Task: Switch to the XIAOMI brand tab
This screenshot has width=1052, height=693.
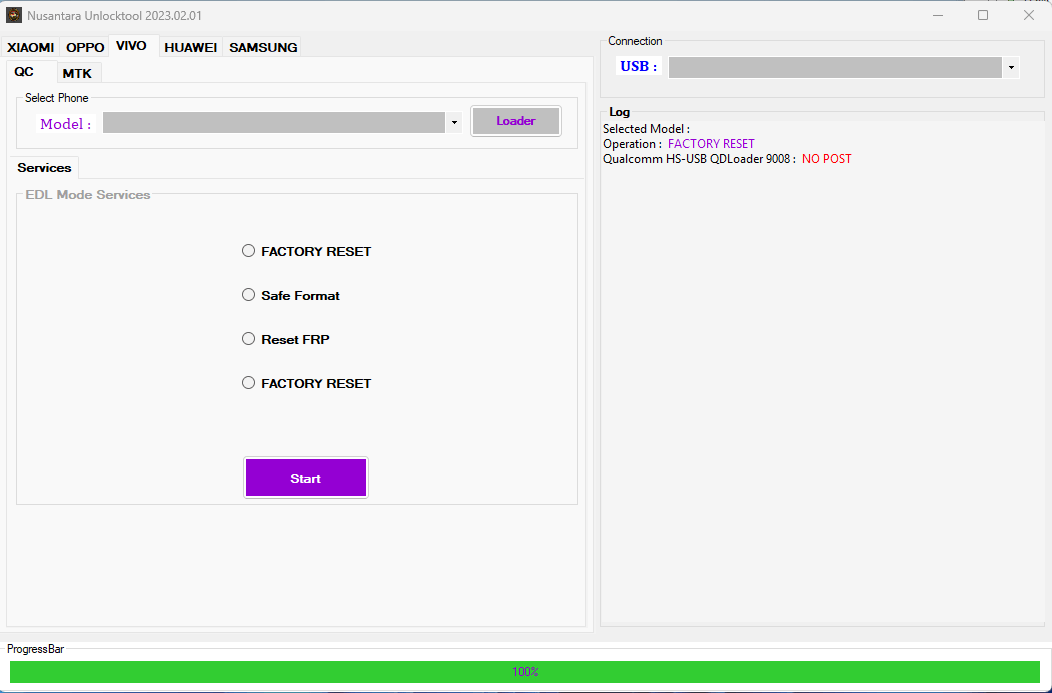Action: click(30, 47)
